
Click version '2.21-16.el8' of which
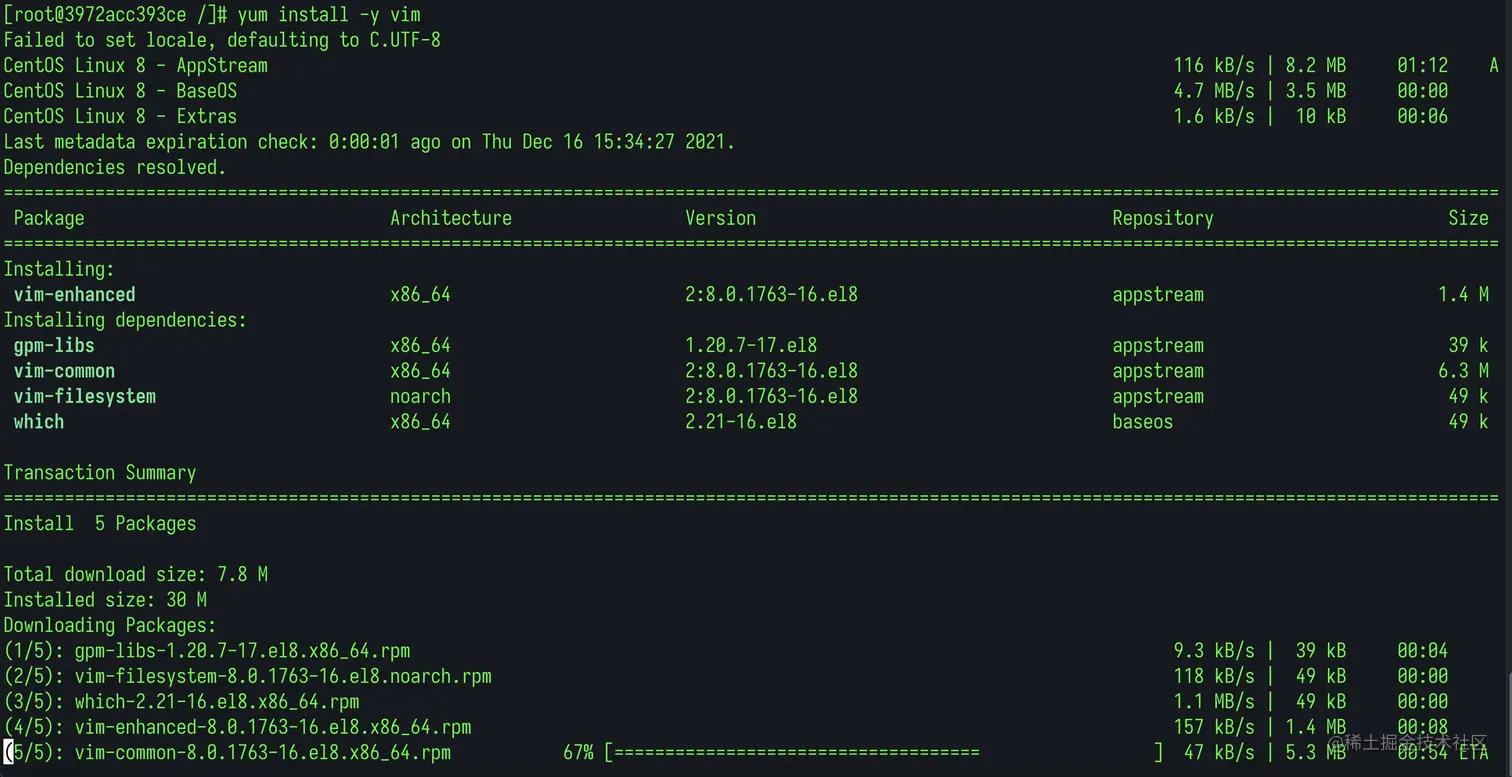tap(741, 422)
